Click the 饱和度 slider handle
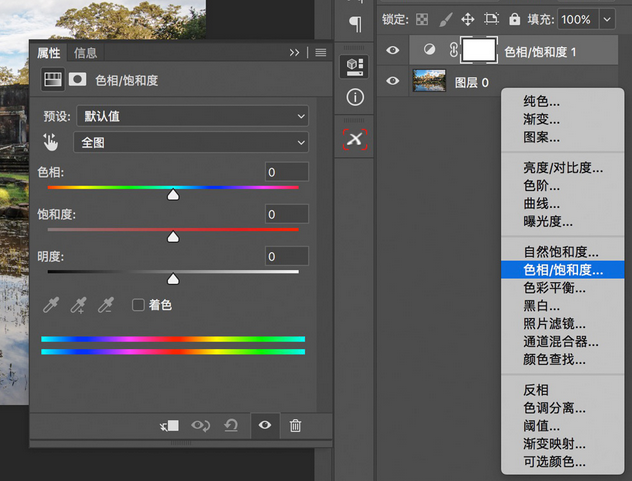Screen dimensions: 632x481 point(173,237)
